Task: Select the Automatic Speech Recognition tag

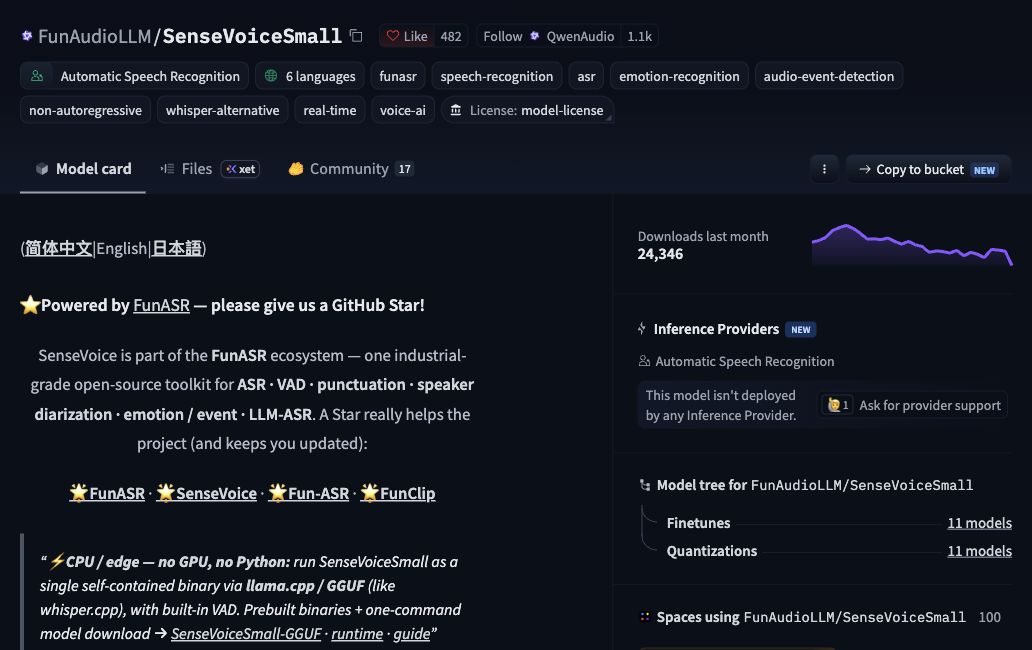Action: tap(134, 76)
